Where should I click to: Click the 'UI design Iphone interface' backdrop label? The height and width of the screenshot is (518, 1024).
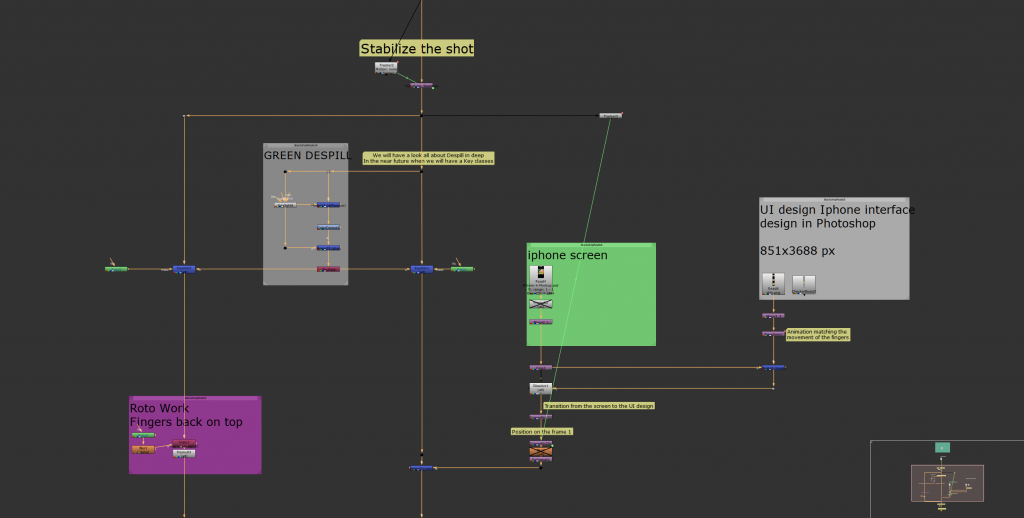[837, 216]
